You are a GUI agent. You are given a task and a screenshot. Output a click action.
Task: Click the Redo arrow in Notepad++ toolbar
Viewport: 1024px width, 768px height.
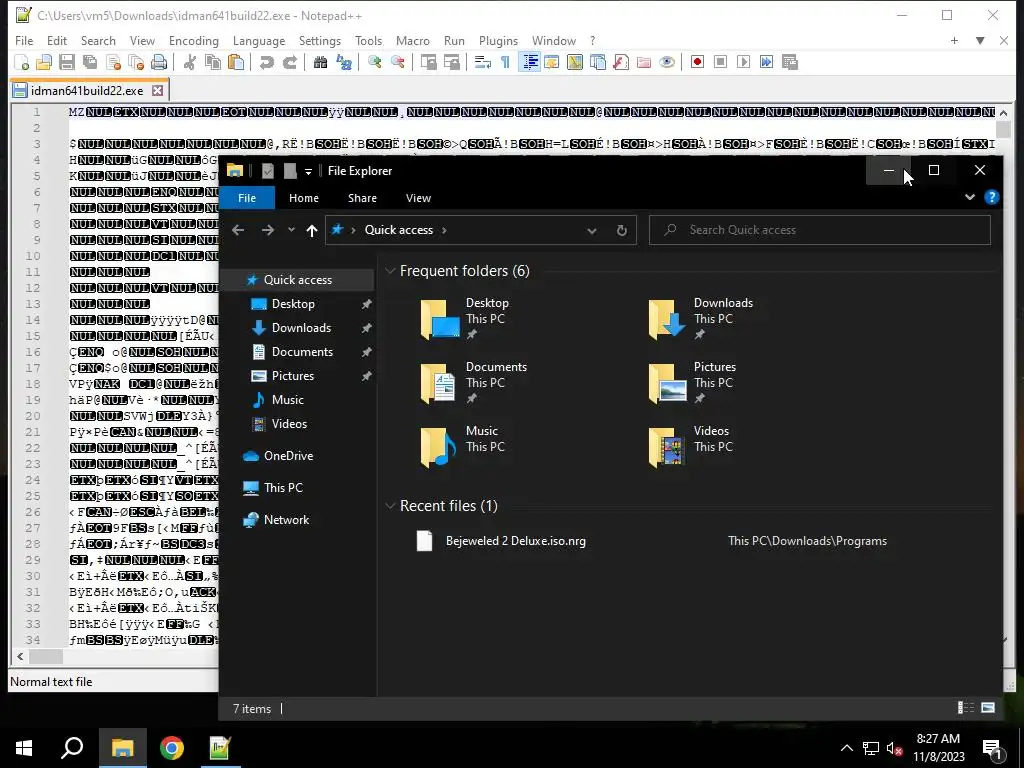(289, 62)
